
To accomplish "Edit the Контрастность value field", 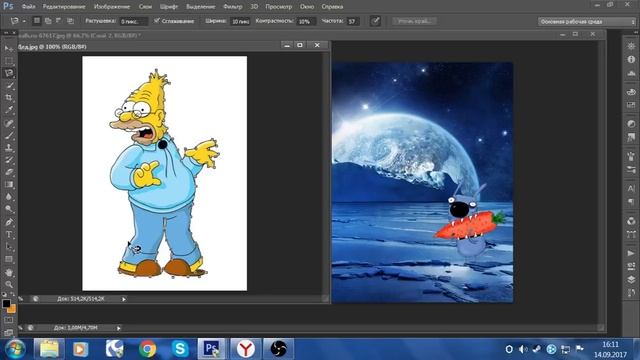I will 306,22.
